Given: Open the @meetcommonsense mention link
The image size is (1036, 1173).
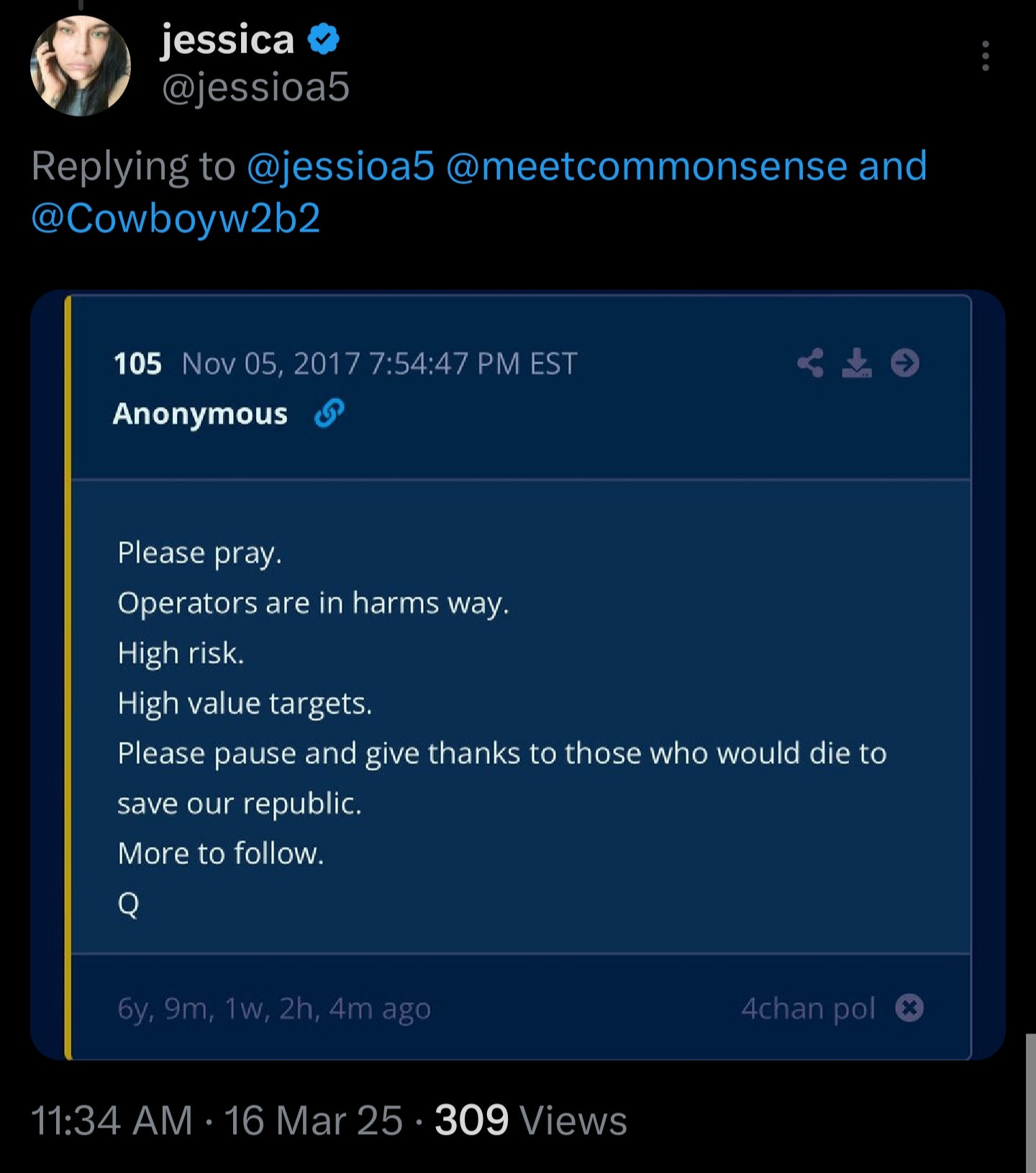Looking at the screenshot, I should point(647,166).
